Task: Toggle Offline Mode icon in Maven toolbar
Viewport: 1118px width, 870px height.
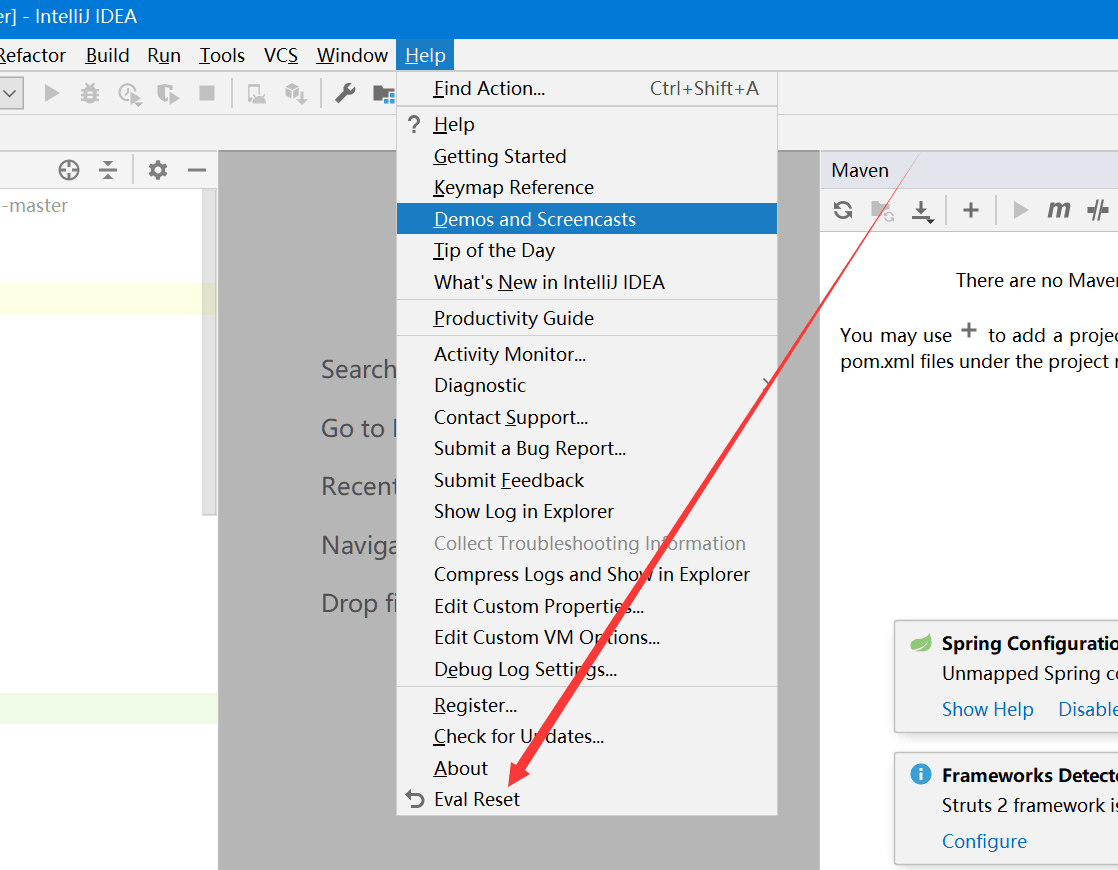Action: click(x=1098, y=210)
